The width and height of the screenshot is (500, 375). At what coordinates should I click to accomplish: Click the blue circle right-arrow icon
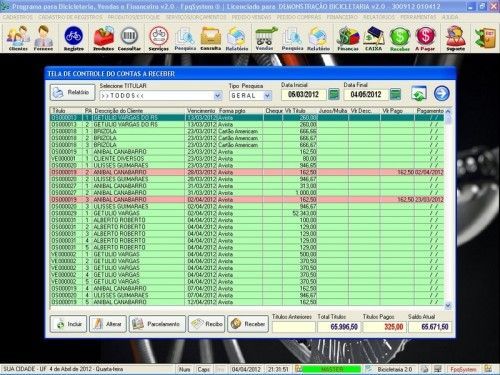coord(442,93)
